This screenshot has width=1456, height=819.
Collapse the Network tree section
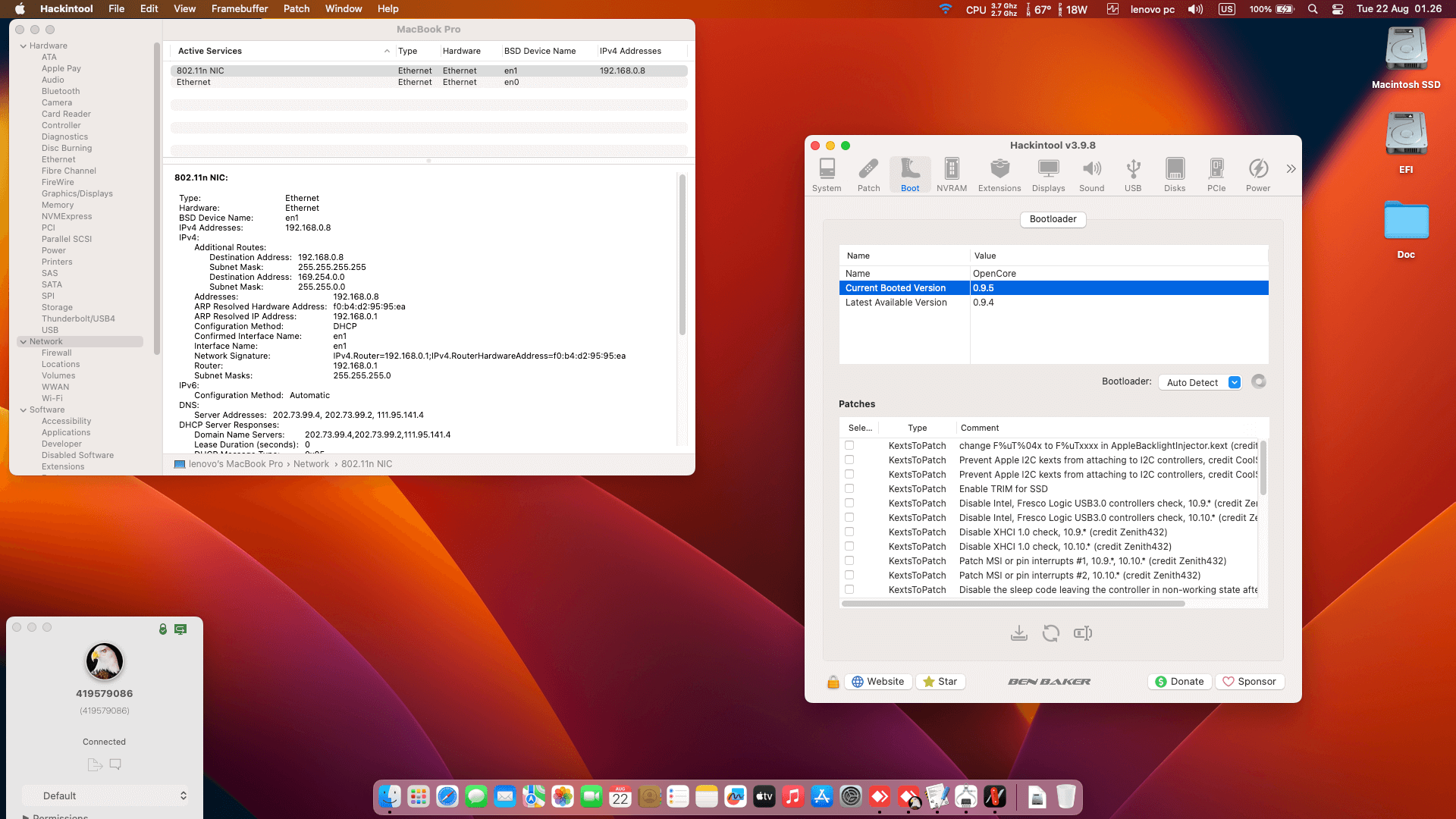pos(24,342)
